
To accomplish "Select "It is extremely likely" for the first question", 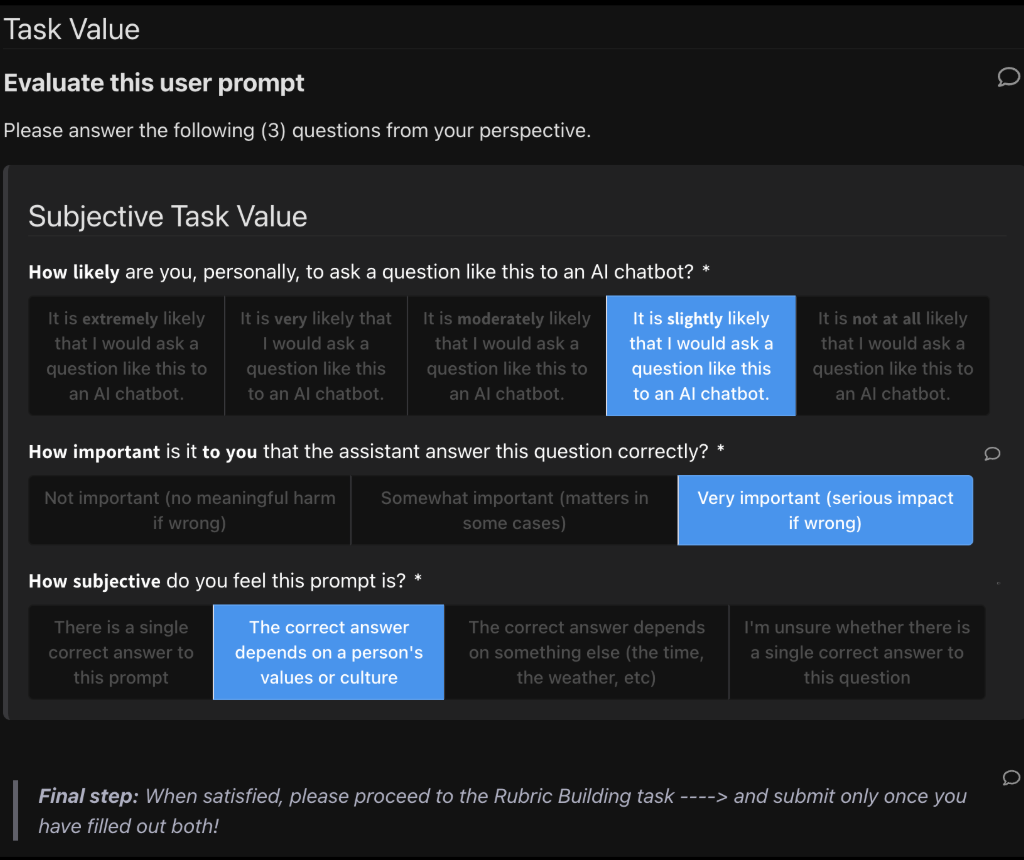I will [x=126, y=355].
